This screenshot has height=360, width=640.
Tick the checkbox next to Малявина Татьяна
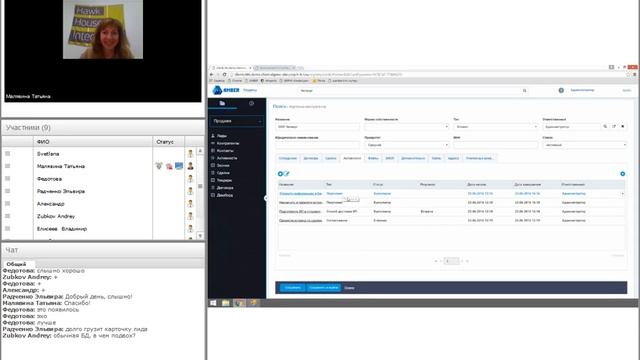point(7,166)
